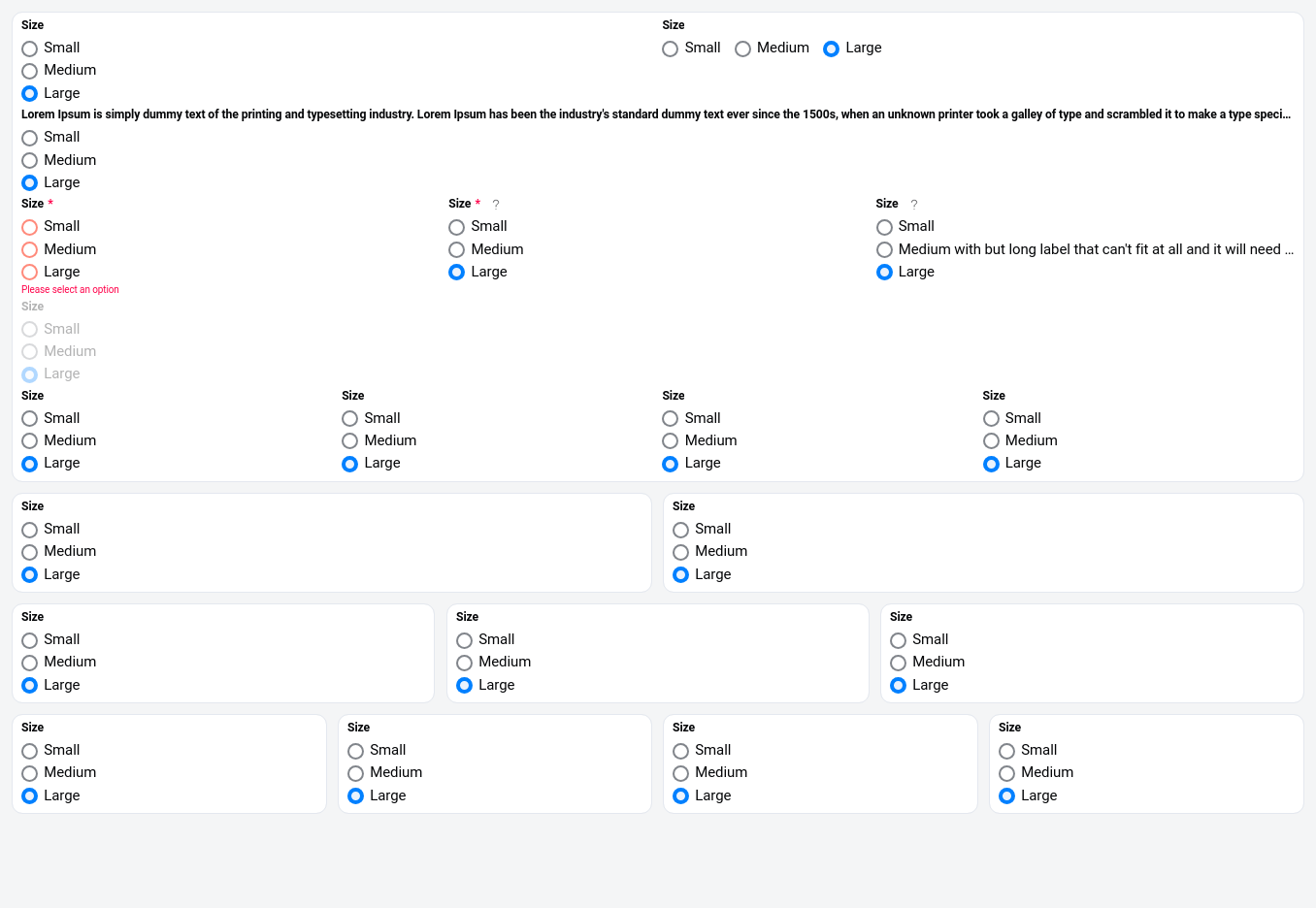
Task: Click the greyed-out disabled Medium radio
Action: [30, 352]
